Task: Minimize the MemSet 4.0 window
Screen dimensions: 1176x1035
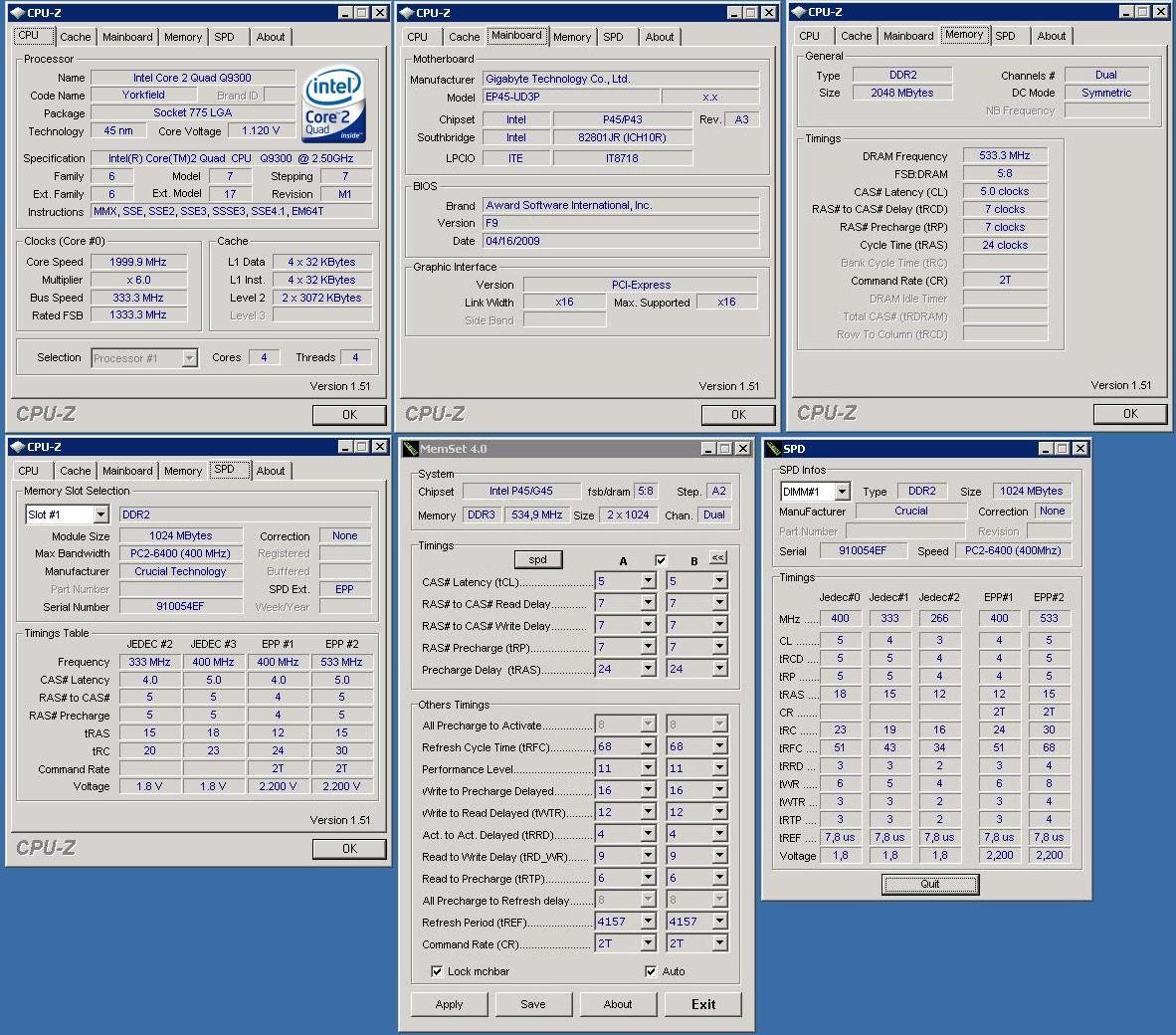Action: click(x=708, y=449)
